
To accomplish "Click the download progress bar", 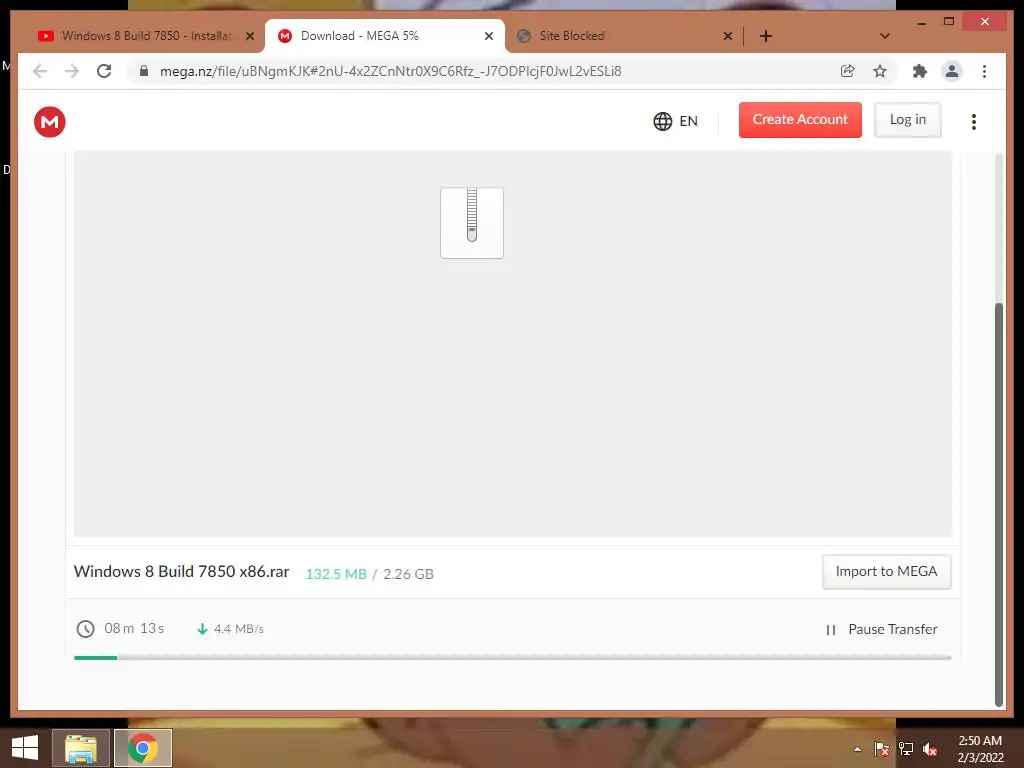I will coord(513,658).
